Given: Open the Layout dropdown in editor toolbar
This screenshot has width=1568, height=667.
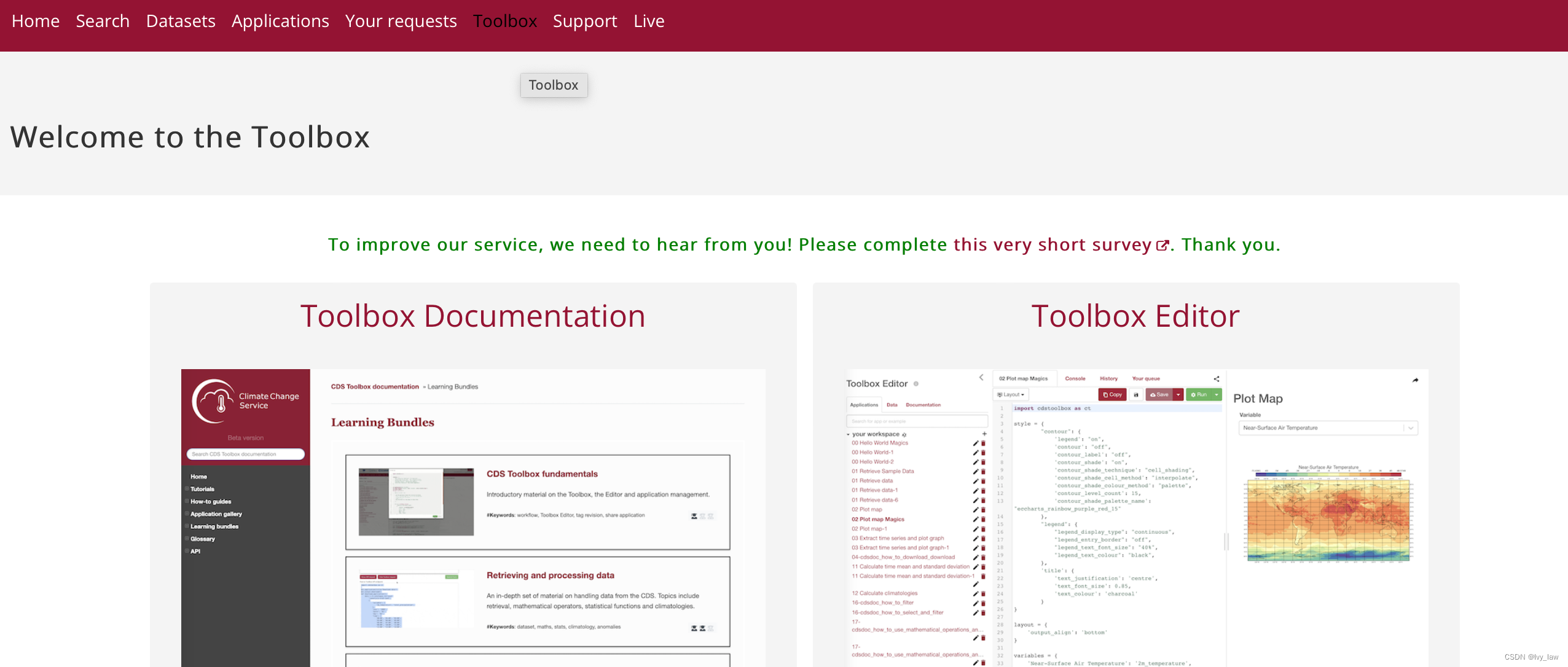Looking at the screenshot, I should click(x=1011, y=395).
